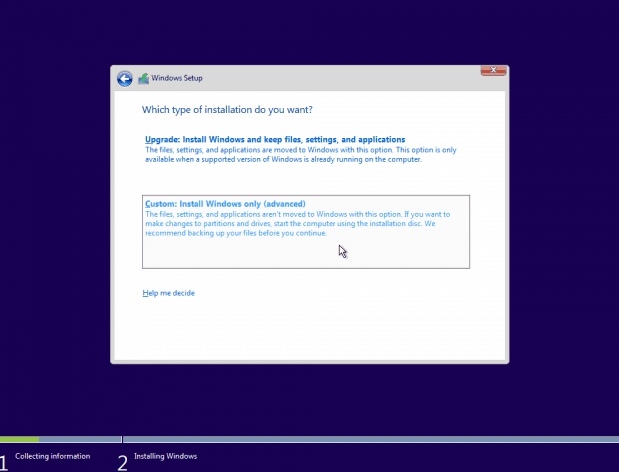Click the Upgrade option description text
Viewport: 619px width, 472px height.
300,154
